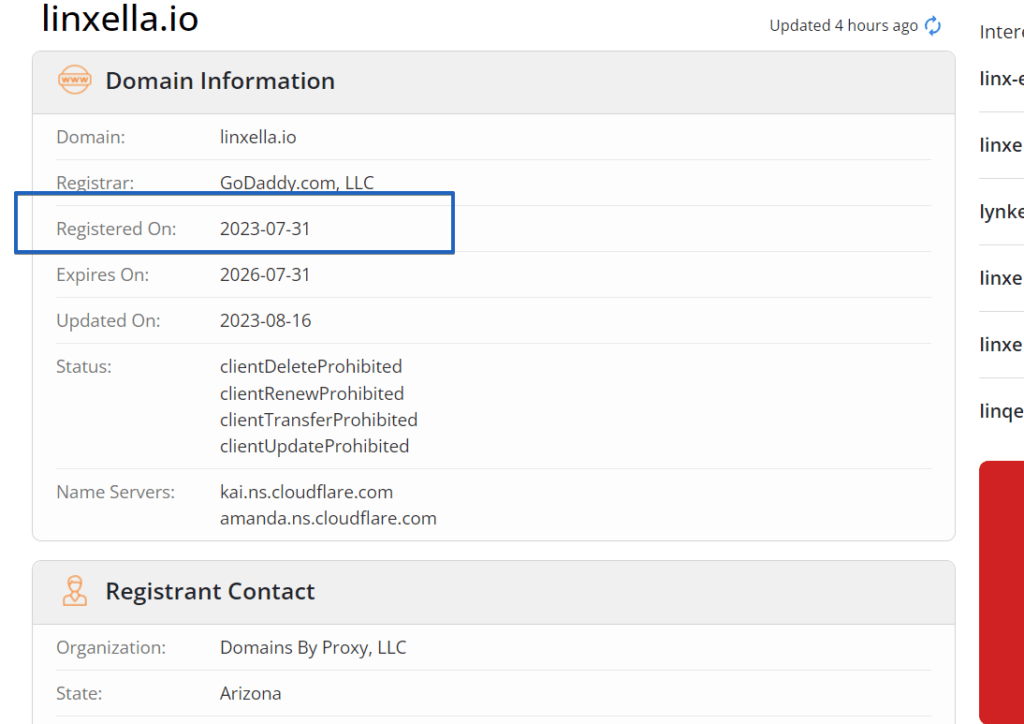Click the clientRenewProhibited status
Viewport: 1024px width, 724px height.
312,393
